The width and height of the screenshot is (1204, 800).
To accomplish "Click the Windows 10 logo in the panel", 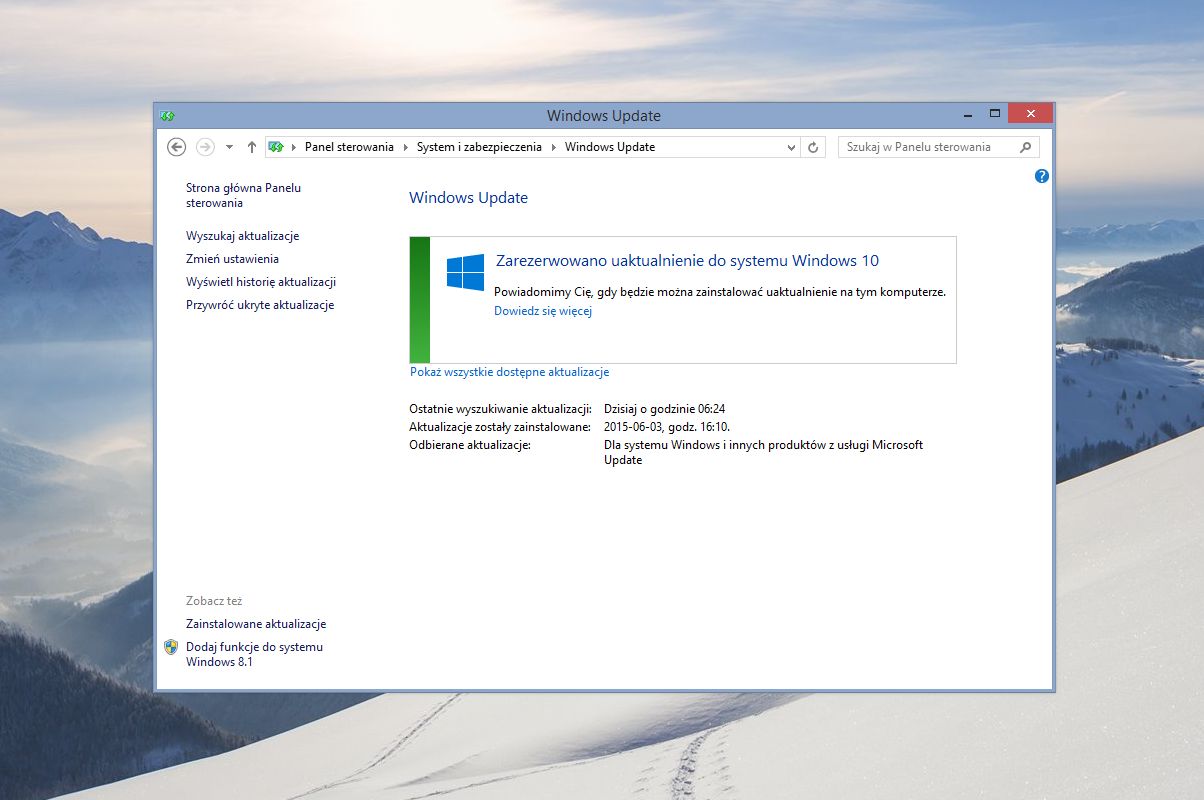I will pos(465,272).
